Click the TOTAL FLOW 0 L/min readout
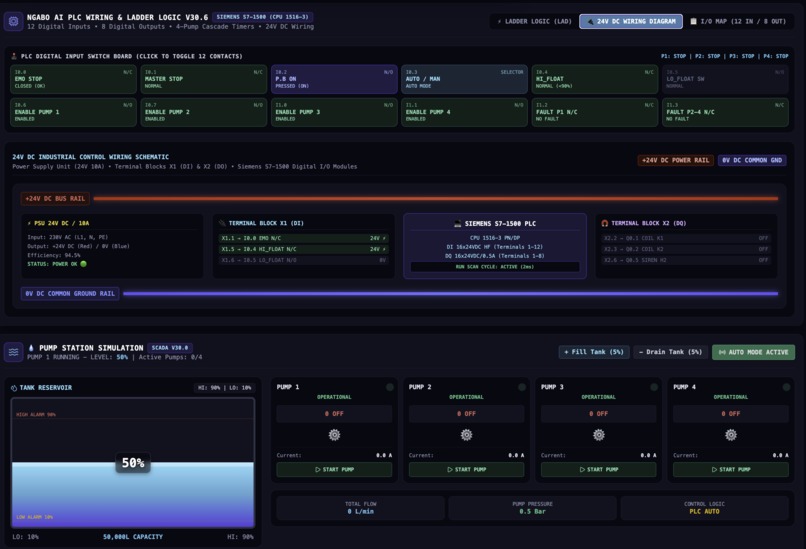 point(360,508)
